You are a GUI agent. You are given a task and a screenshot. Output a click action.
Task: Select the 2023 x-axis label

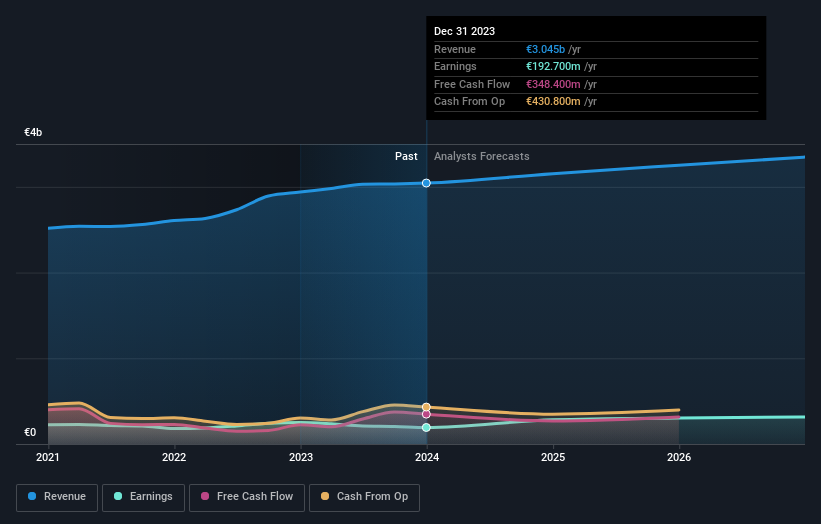(x=301, y=458)
